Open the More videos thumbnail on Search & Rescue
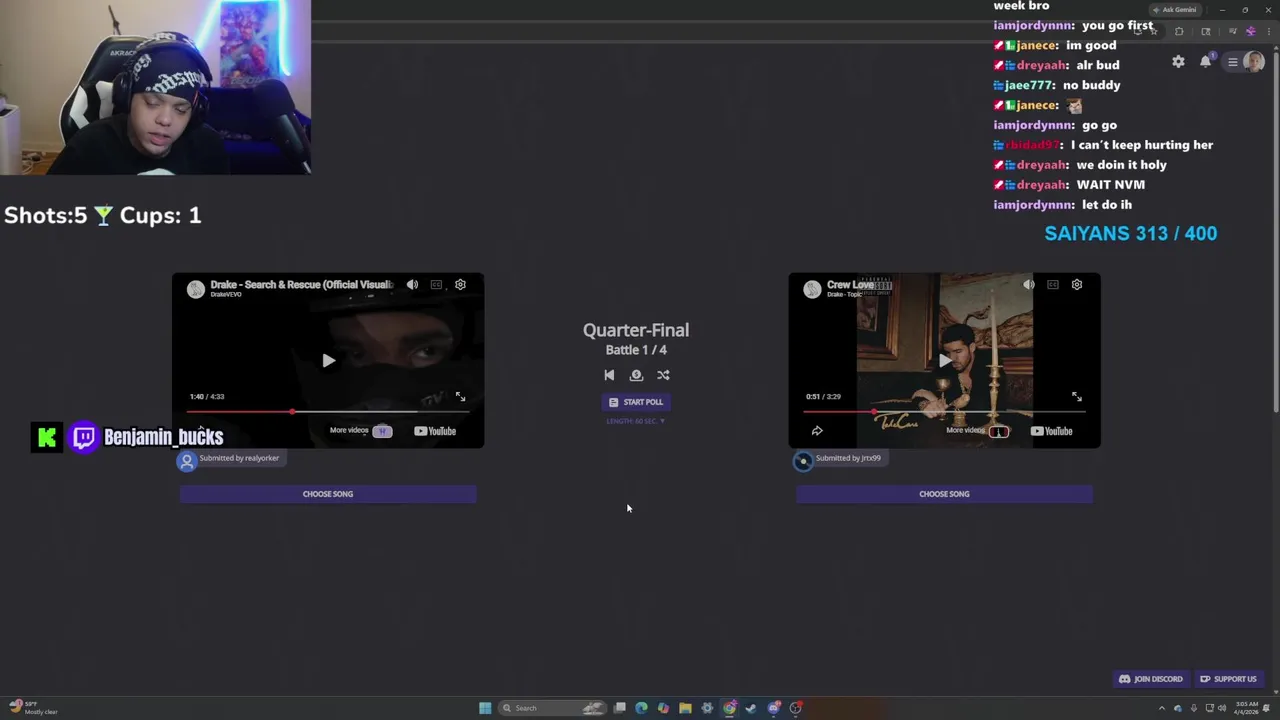Viewport: 1280px width, 720px height. point(382,431)
